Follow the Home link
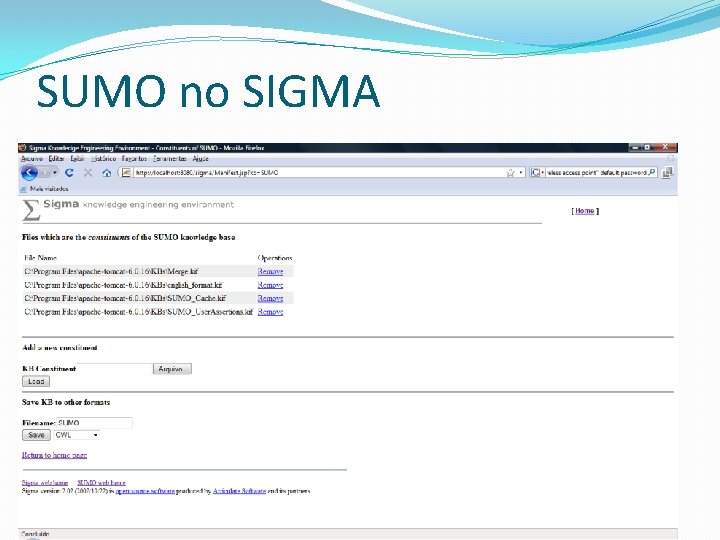This screenshot has width=720, height=540. [585, 211]
